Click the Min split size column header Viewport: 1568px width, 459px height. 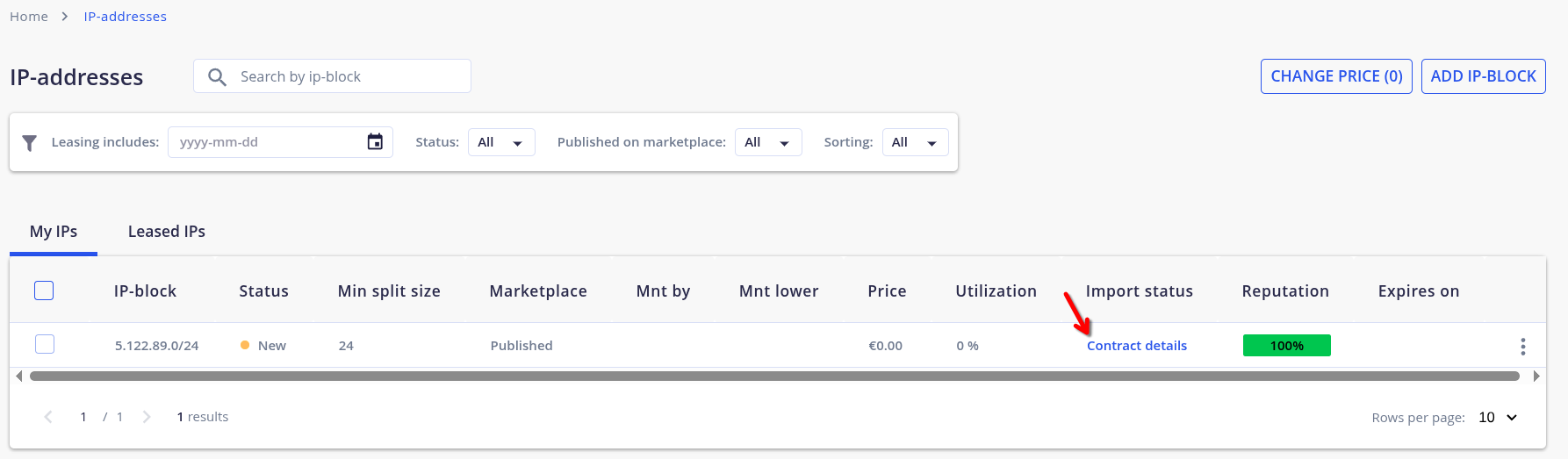389,291
